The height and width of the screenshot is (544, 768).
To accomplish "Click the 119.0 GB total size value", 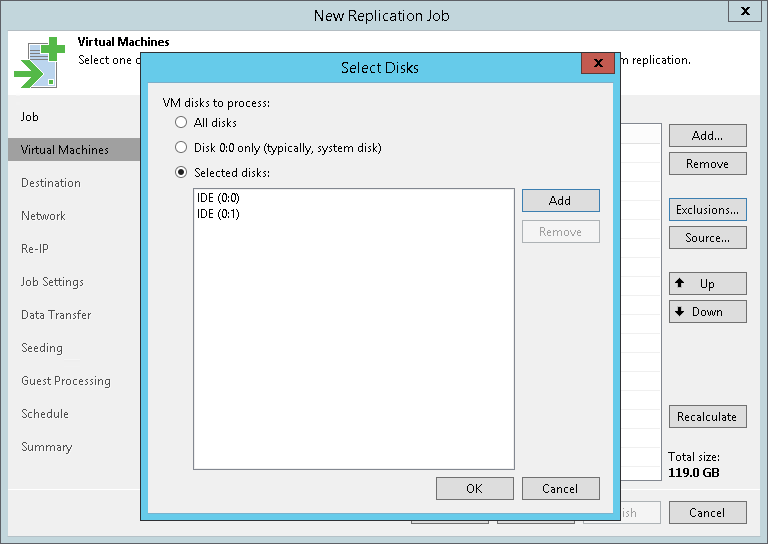I will click(x=694, y=473).
